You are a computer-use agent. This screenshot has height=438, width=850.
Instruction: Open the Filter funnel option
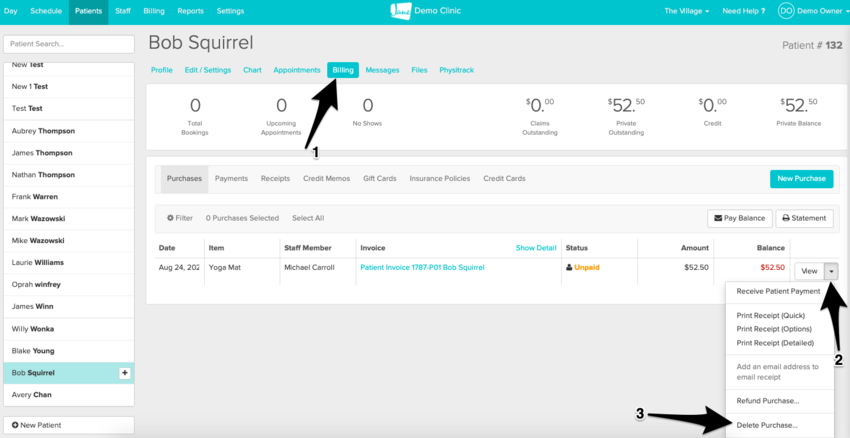[180, 218]
